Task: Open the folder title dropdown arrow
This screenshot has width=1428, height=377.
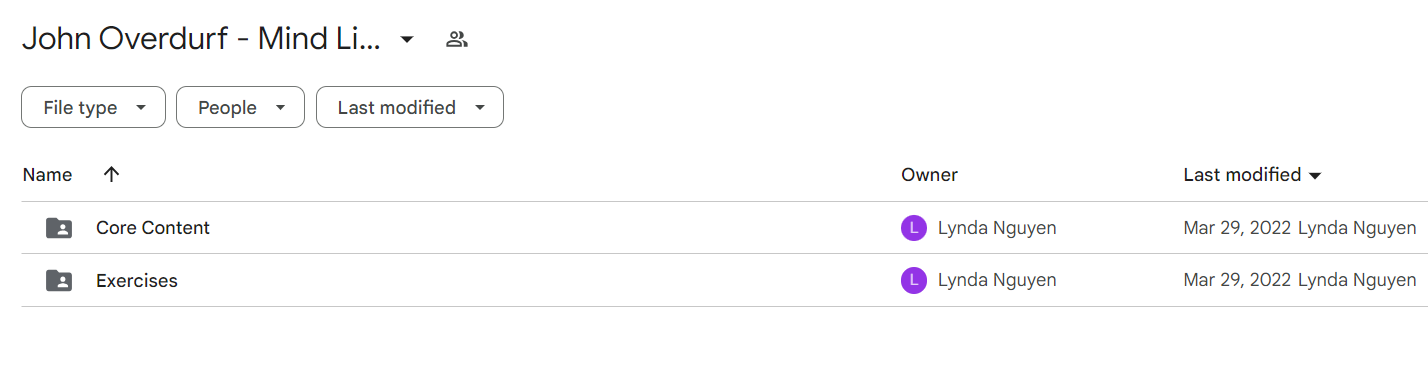Action: (406, 40)
